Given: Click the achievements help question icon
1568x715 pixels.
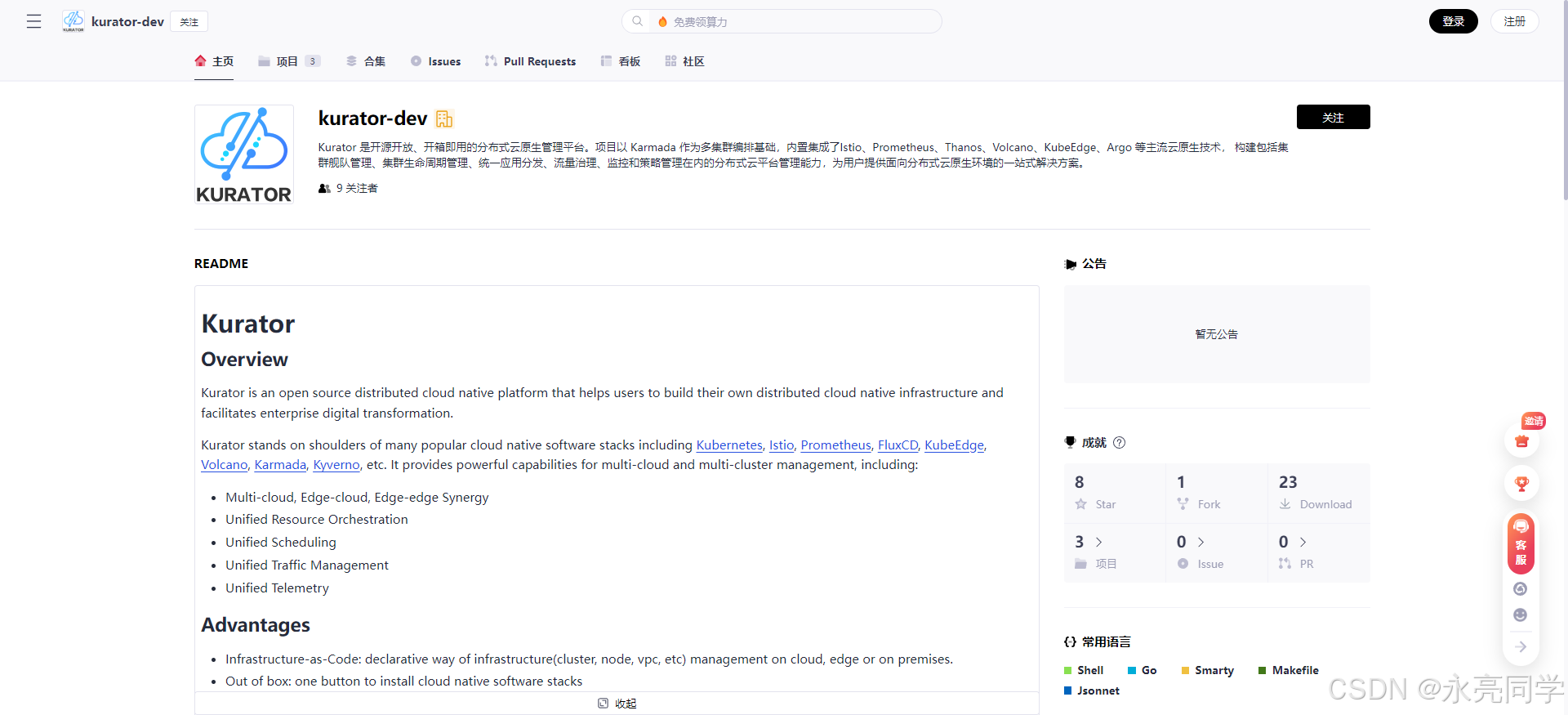Looking at the screenshot, I should [x=1120, y=442].
